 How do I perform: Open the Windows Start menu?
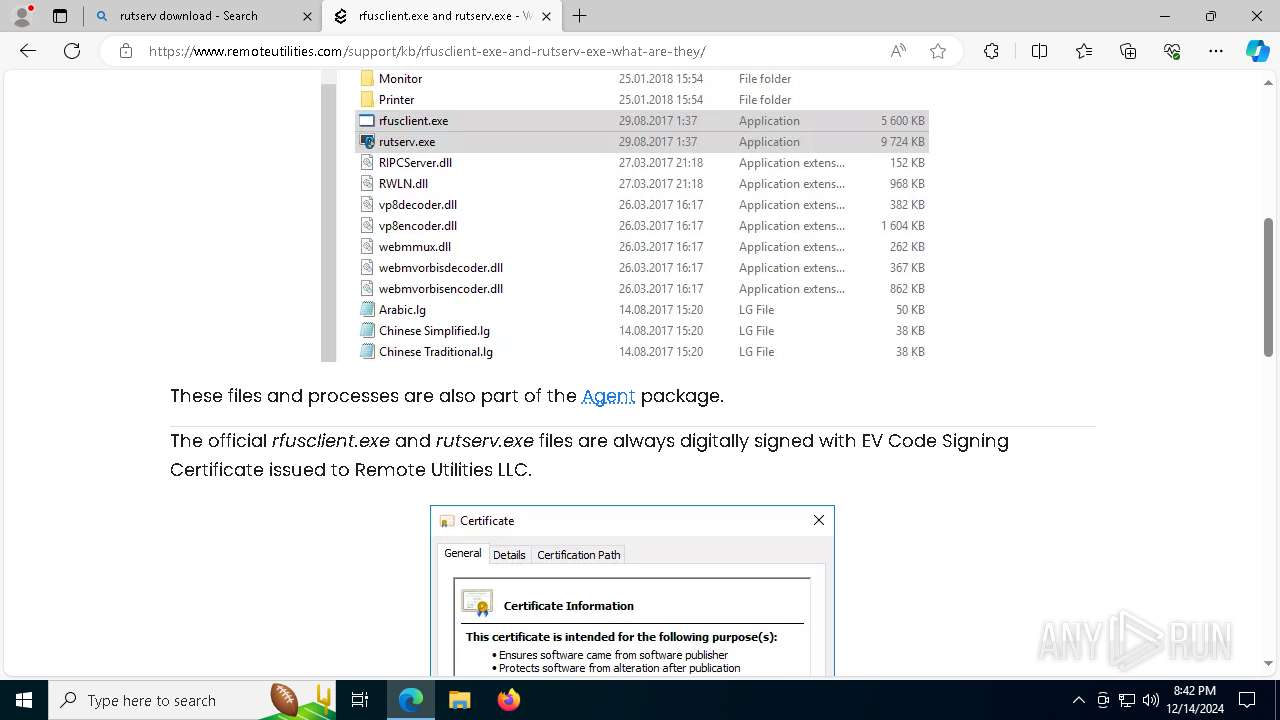(x=24, y=700)
